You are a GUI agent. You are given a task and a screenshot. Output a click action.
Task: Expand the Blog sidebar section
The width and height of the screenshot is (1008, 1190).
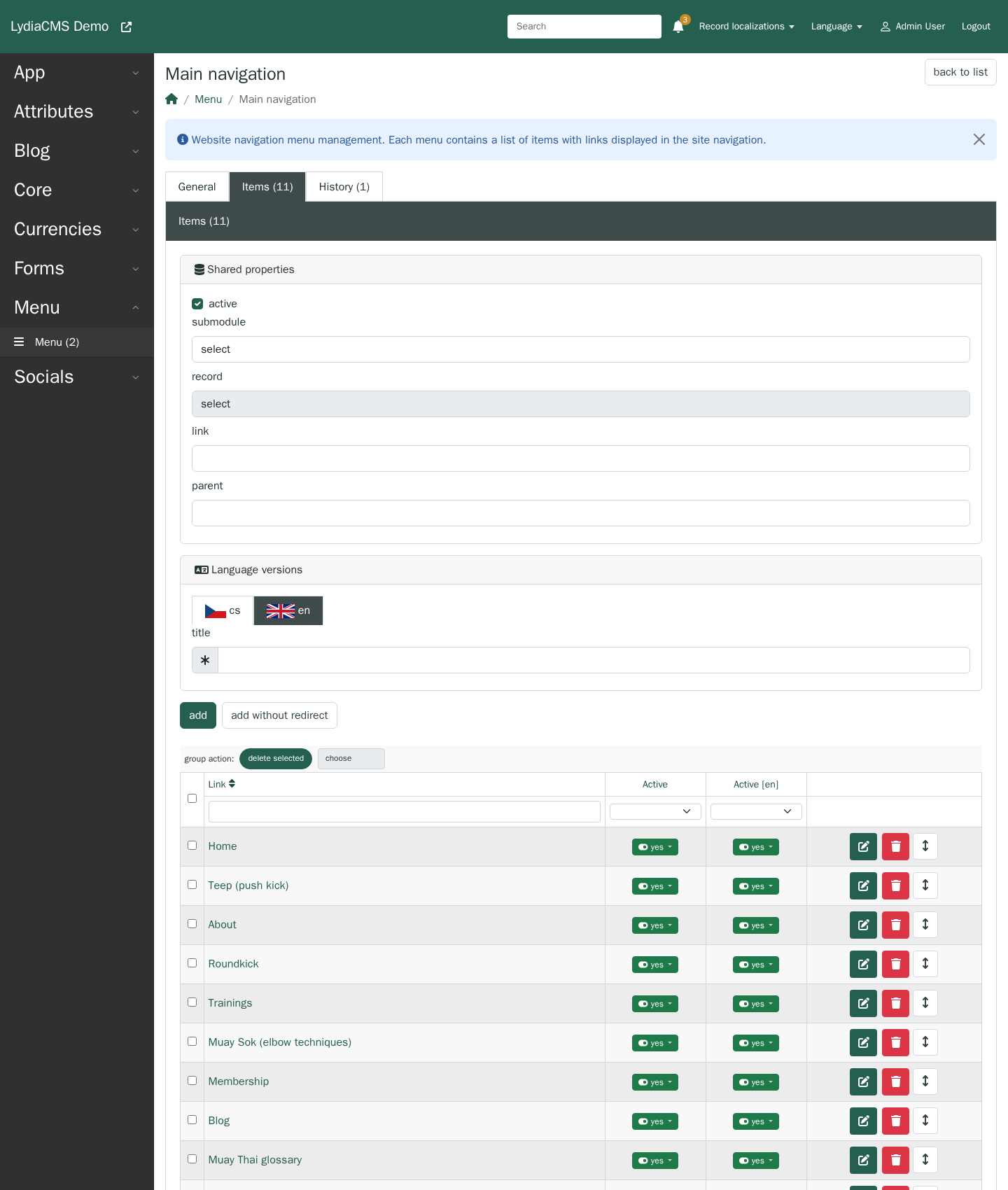tap(77, 151)
